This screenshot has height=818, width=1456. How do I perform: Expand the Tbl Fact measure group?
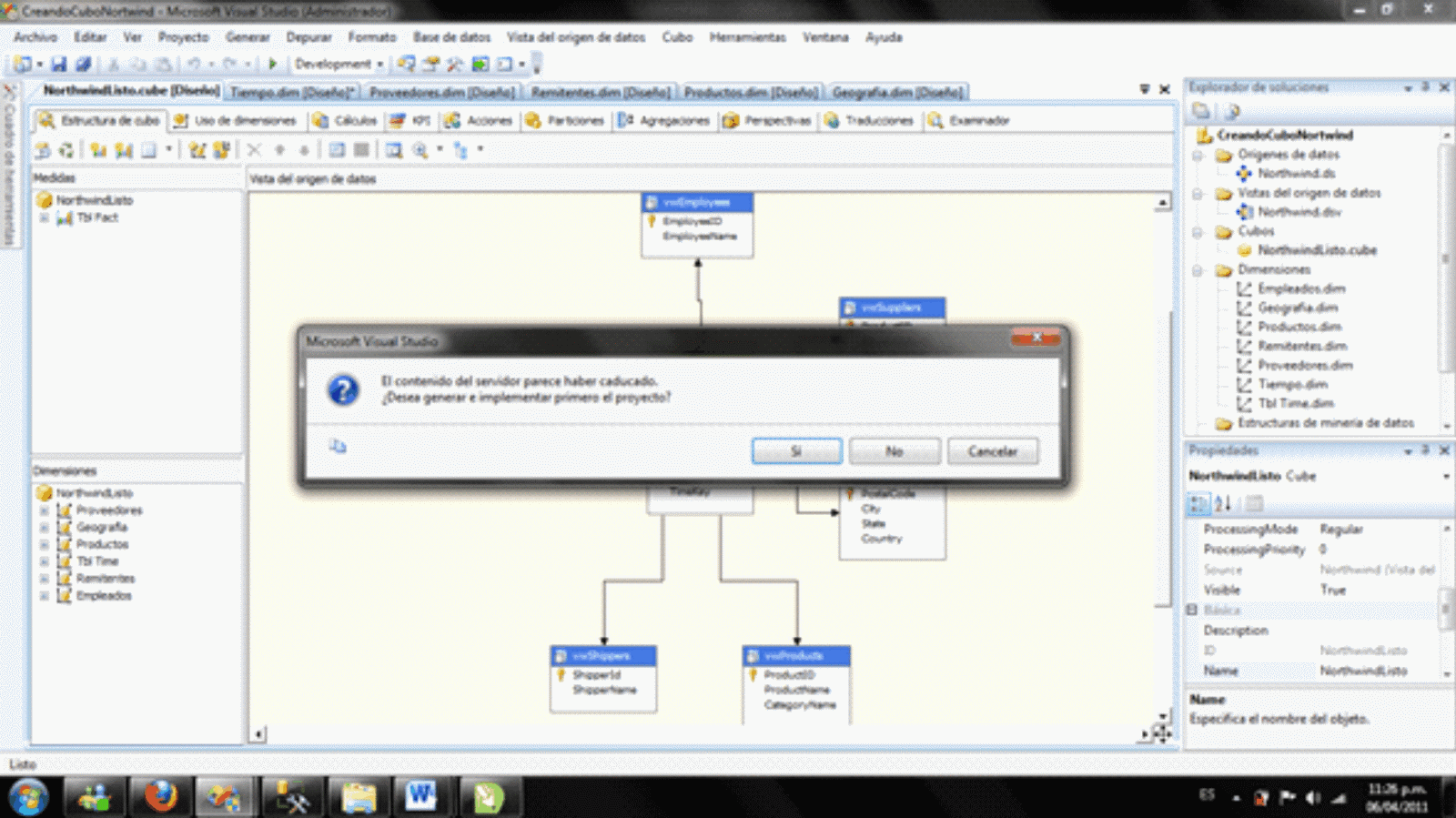point(43,217)
